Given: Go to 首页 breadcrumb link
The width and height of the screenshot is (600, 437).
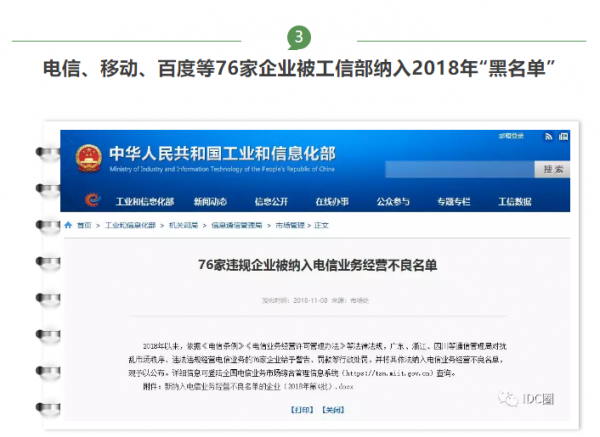Looking at the screenshot, I should (x=84, y=225).
